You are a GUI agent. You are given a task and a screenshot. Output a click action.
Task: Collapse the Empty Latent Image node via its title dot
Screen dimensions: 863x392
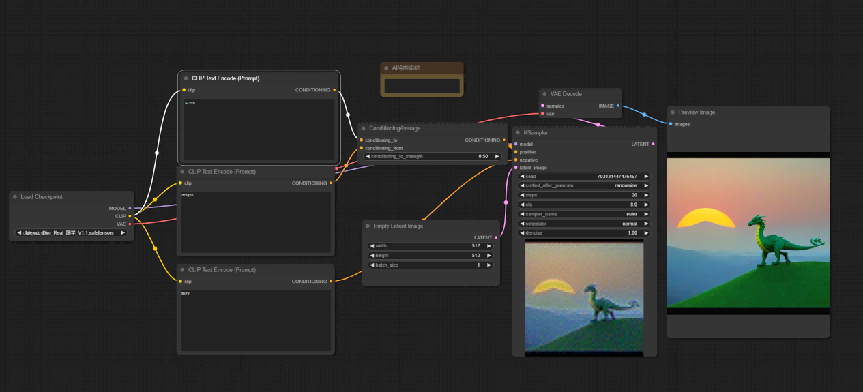tap(368, 226)
